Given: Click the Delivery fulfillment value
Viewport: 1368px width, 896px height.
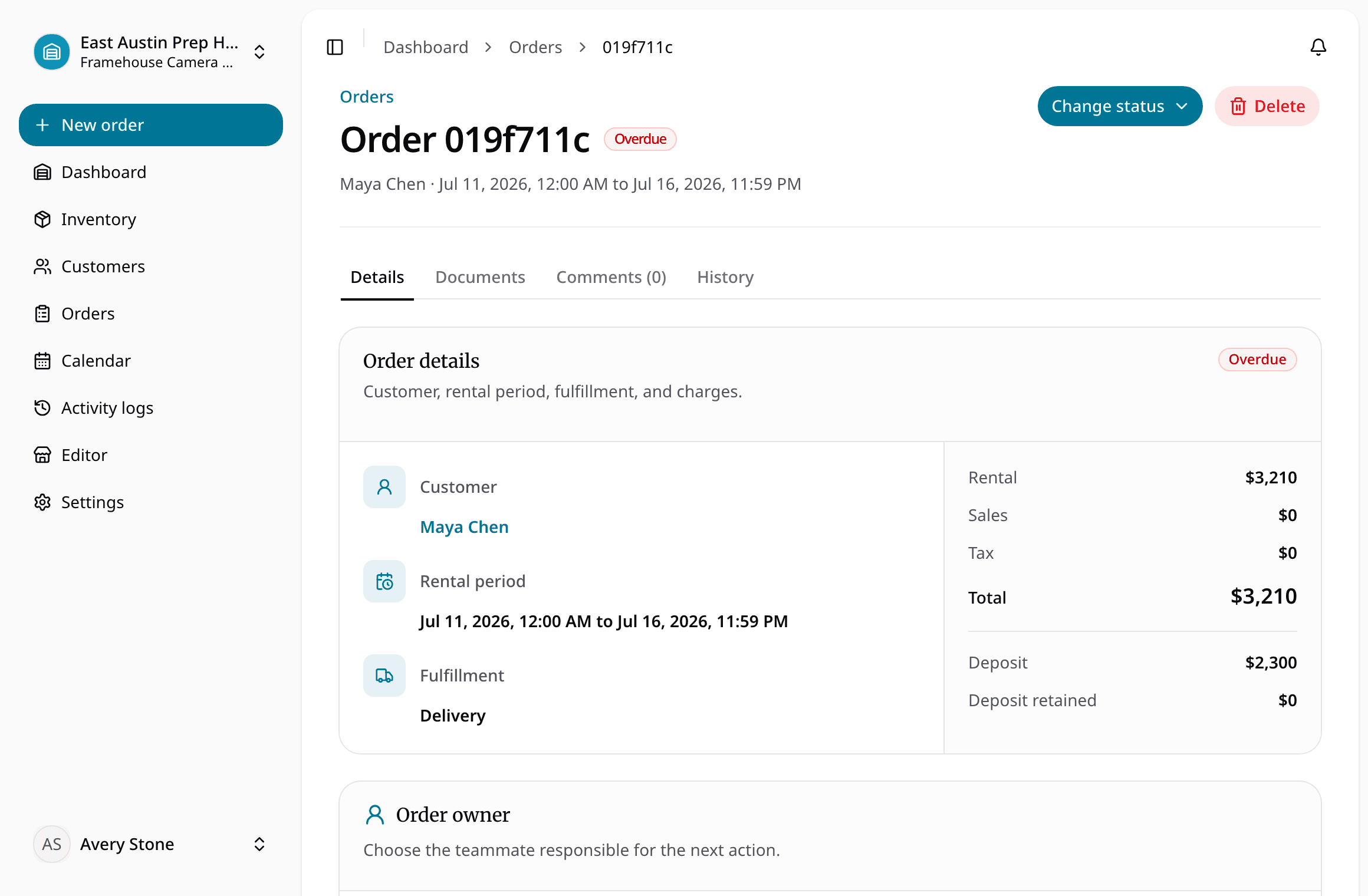Looking at the screenshot, I should [453, 716].
